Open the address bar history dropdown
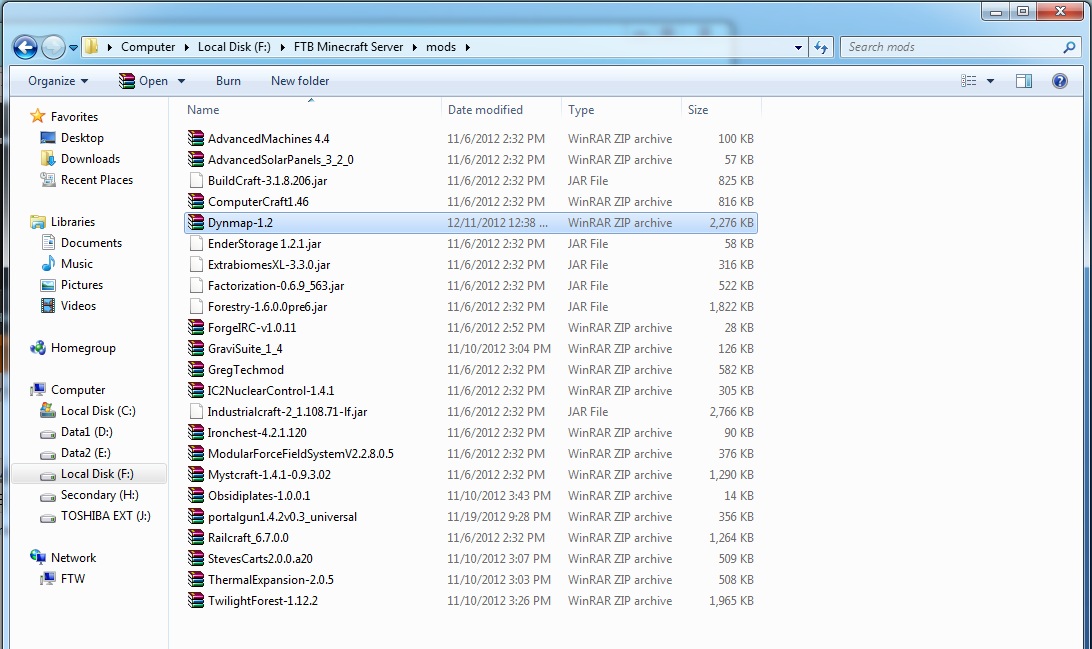Viewport: 1092px width, 649px height. 798,47
